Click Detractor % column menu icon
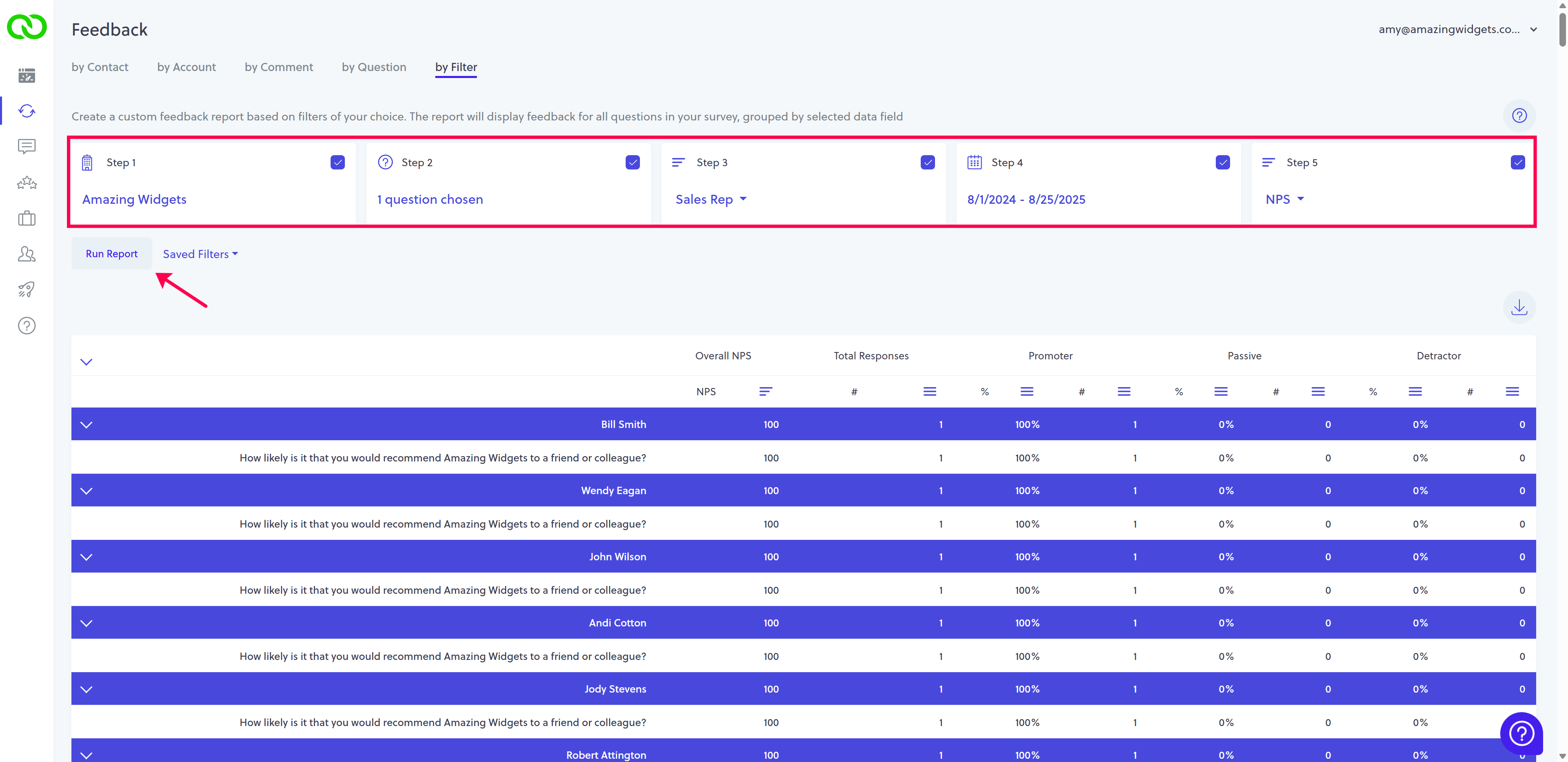This screenshot has height=762, width=1568. click(x=1415, y=392)
